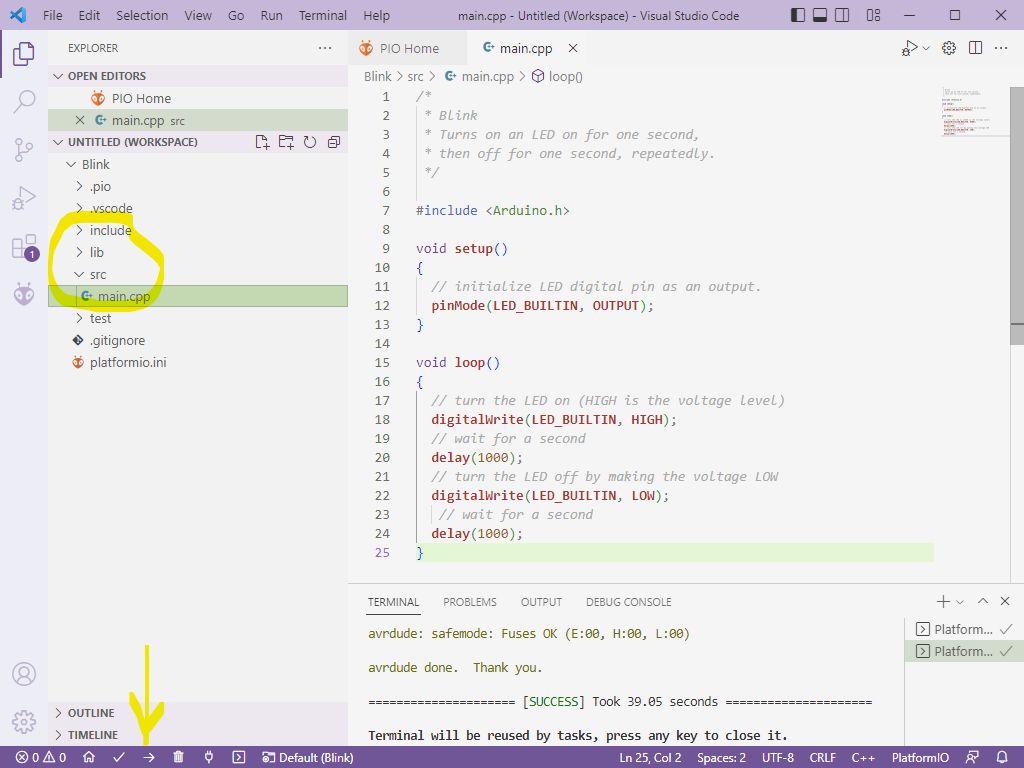The image size is (1024, 768).
Task: Toggle the primary sidebar layout icon
Action: point(798,16)
